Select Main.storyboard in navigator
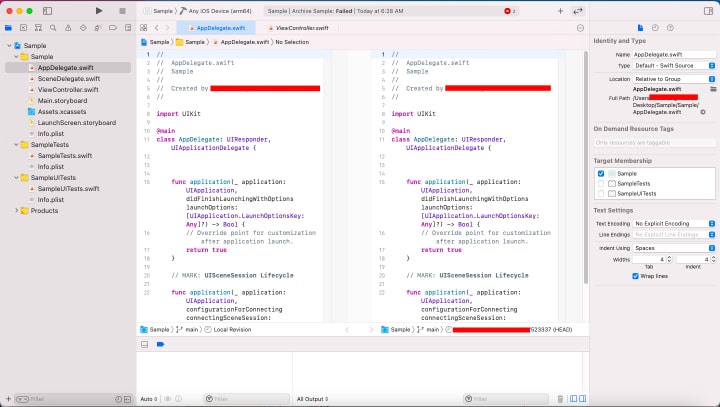Screen dimensions: 720x407 click(57, 101)
